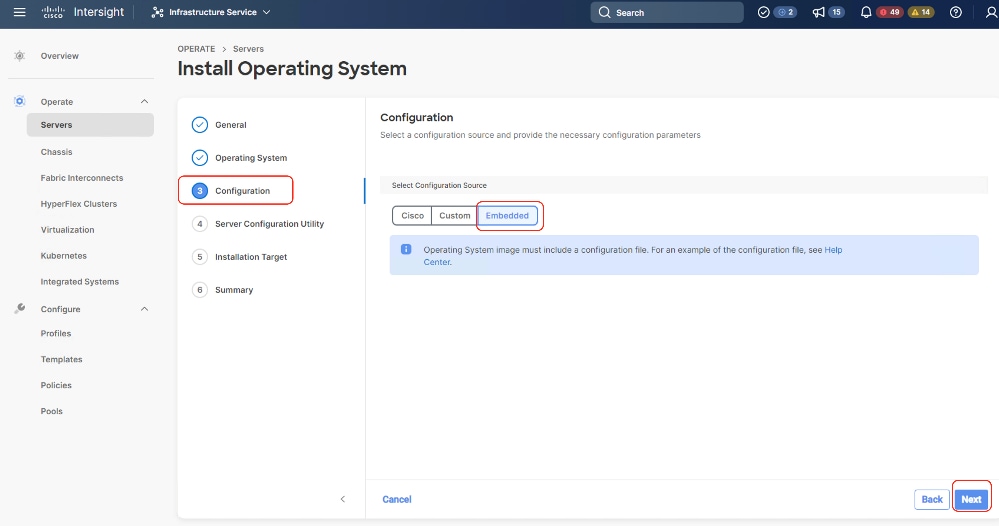Open the Help Center link
This screenshot has width=999, height=526.
tap(833, 250)
